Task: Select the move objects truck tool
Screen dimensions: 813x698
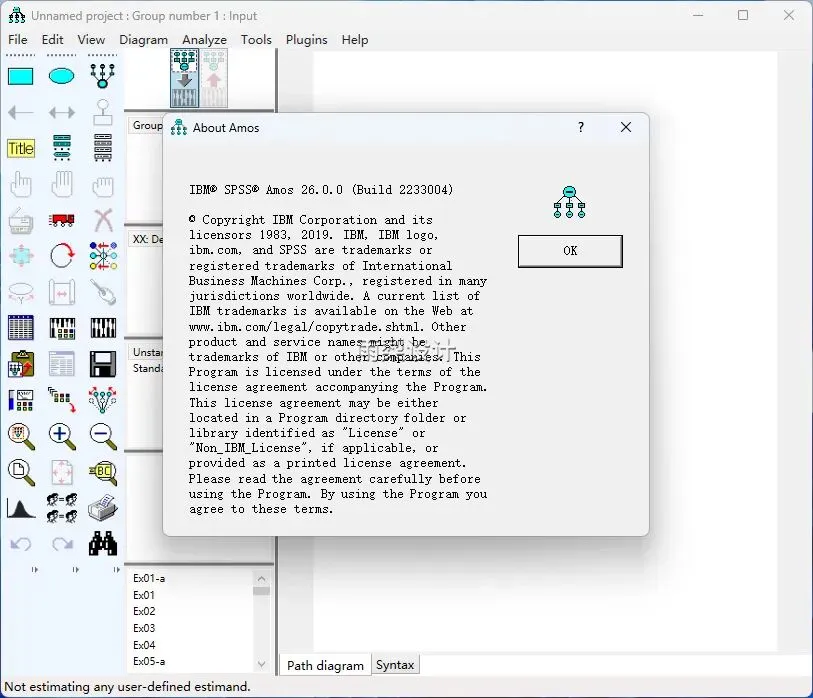Action: [x=61, y=220]
